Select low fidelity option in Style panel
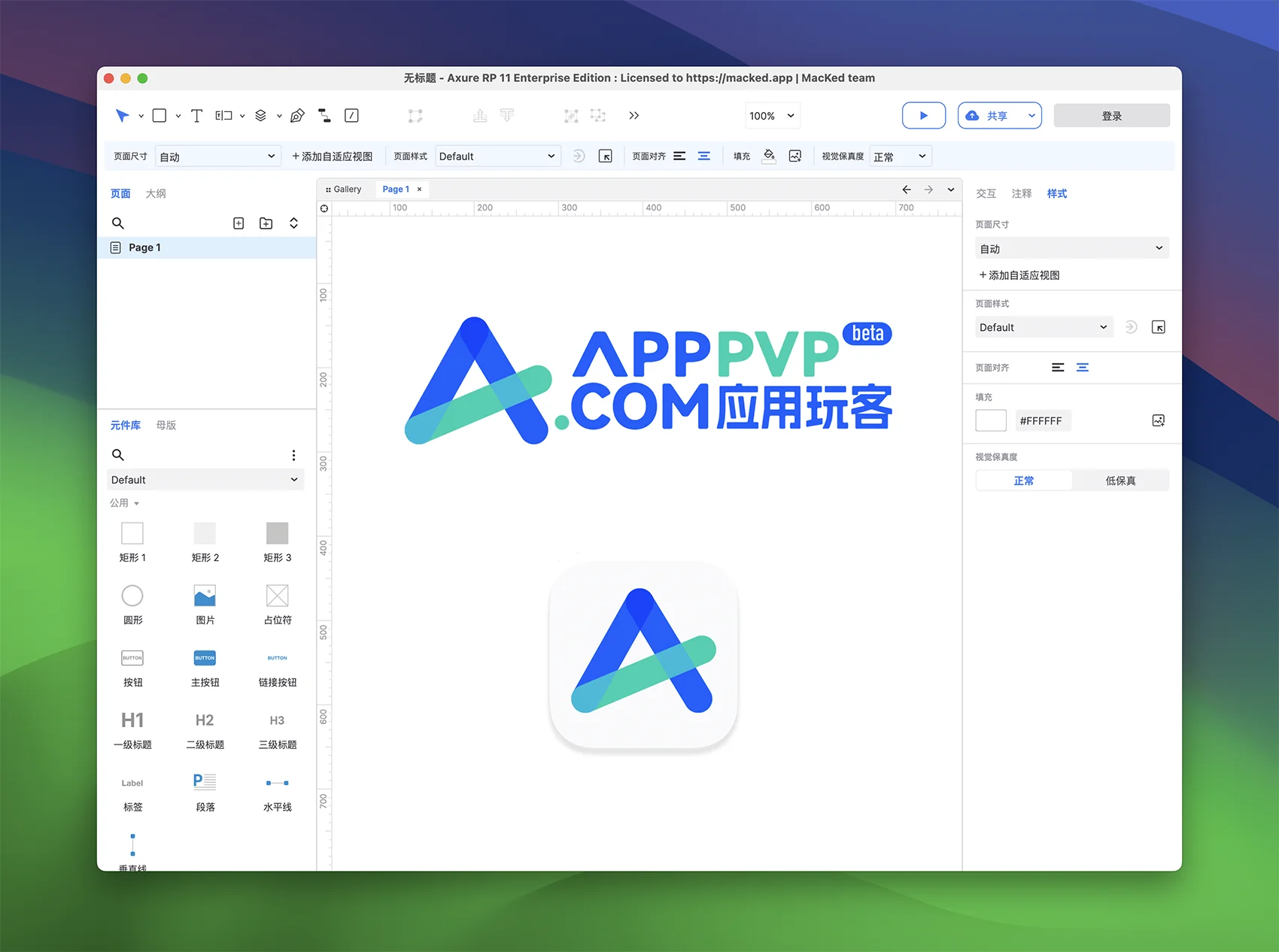The height and width of the screenshot is (952, 1279). [x=1120, y=481]
